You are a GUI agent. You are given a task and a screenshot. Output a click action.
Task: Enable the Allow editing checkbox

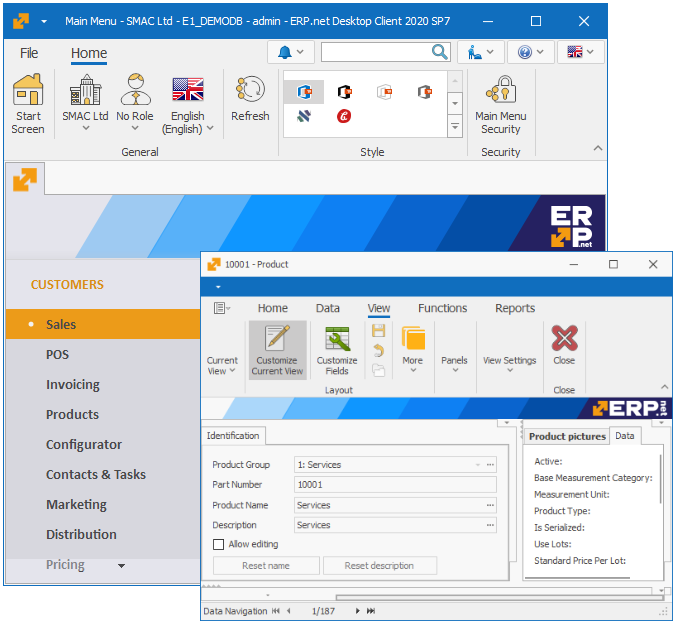(x=219, y=545)
